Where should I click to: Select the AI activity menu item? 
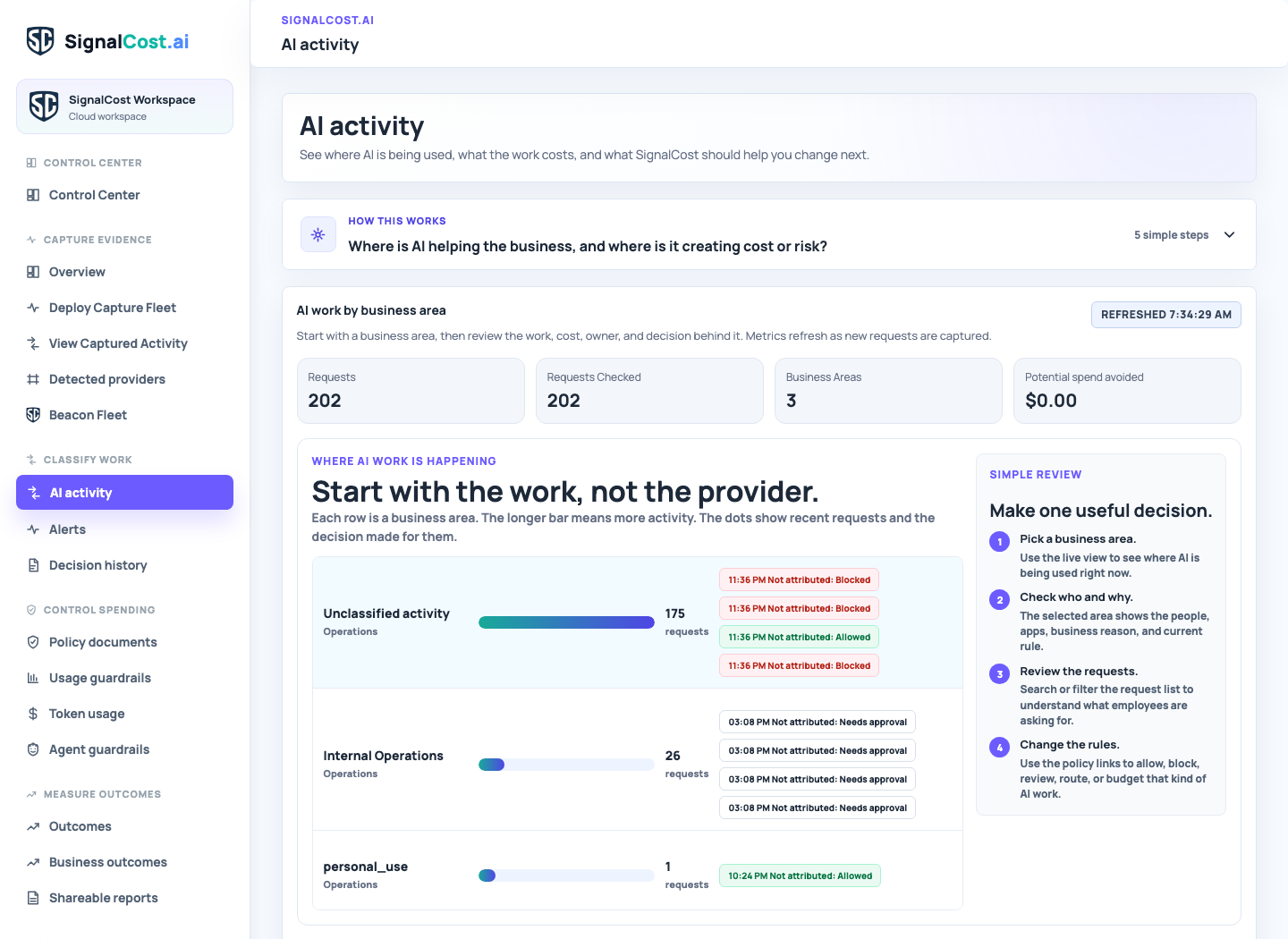click(x=124, y=493)
